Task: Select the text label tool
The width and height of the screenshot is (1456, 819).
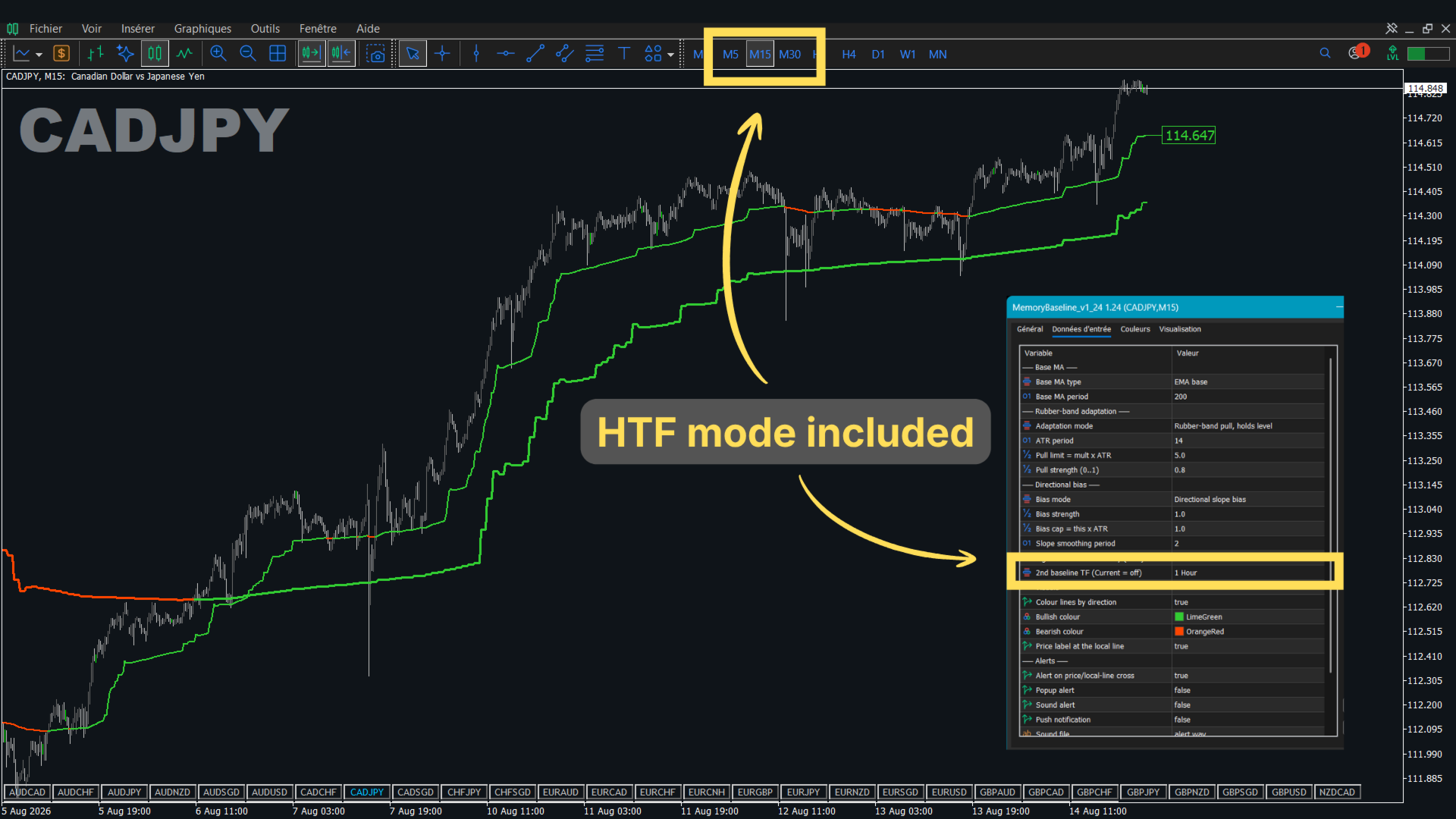Action: click(624, 54)
